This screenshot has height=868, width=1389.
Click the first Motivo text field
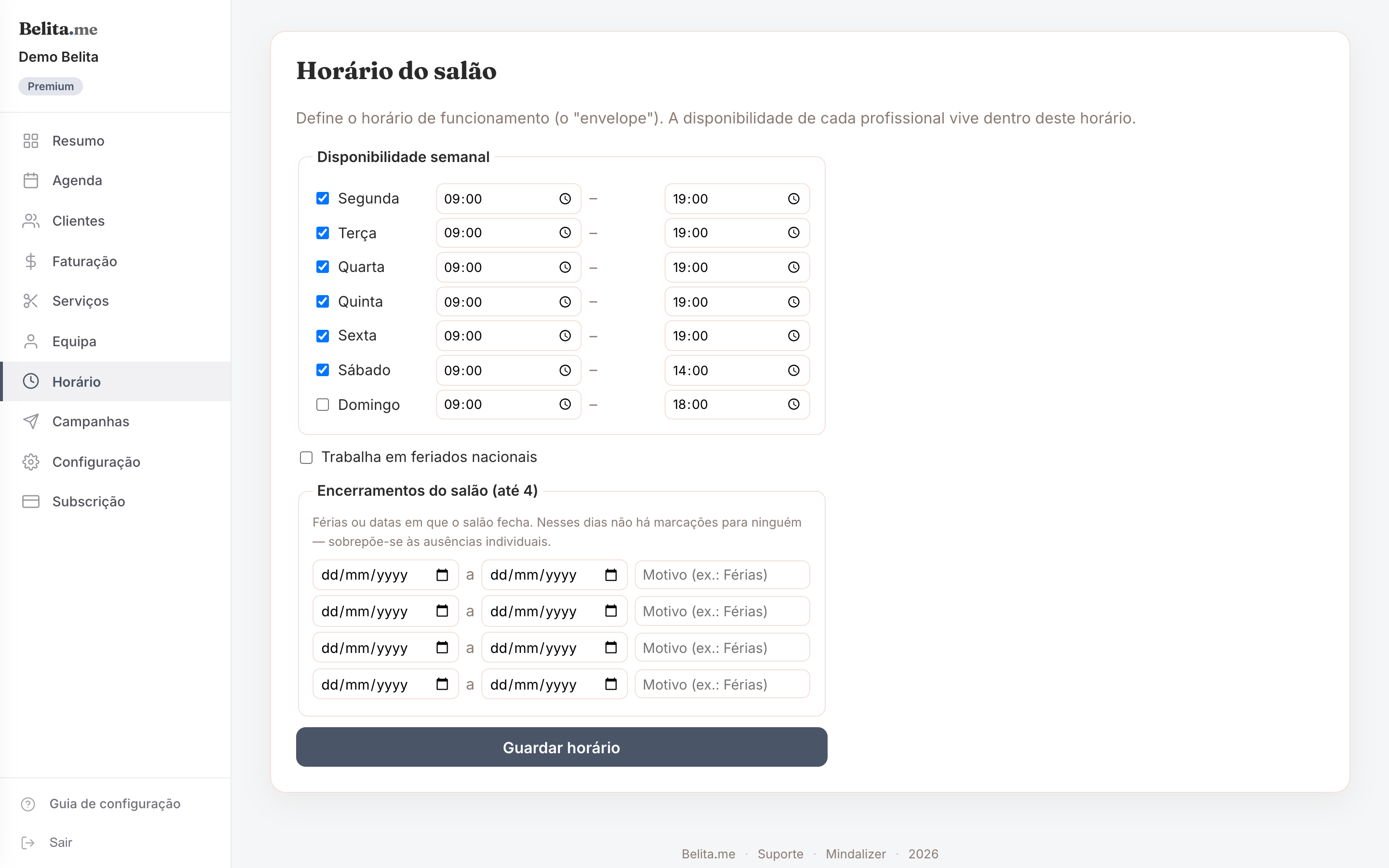click(x=722, y=575)
